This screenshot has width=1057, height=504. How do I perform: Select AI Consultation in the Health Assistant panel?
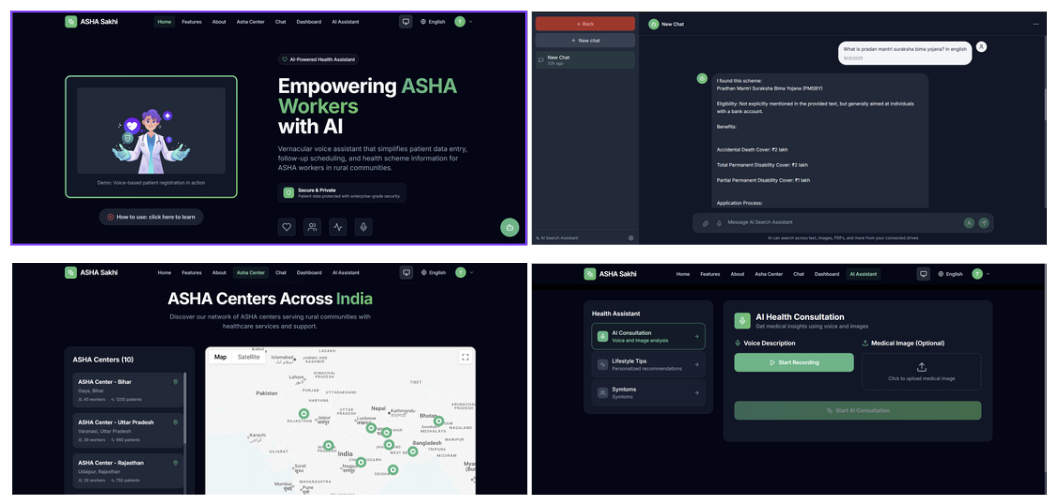(x=647, y=336)
